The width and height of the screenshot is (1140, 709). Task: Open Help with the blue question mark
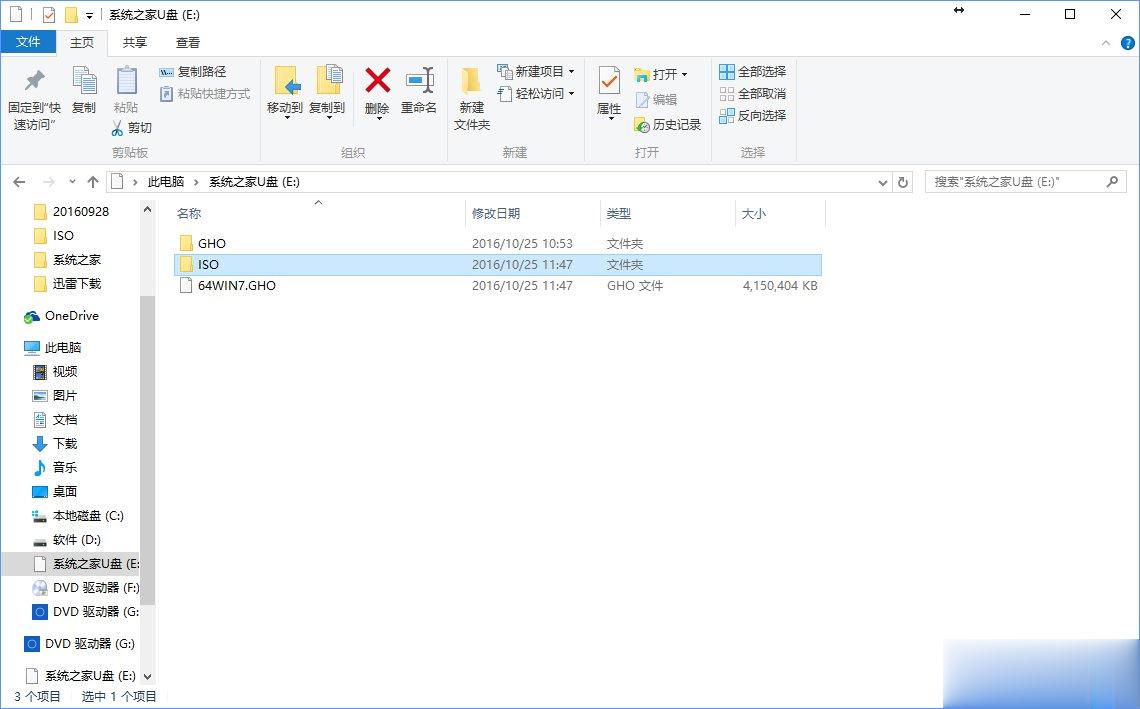coord(1128,43)
